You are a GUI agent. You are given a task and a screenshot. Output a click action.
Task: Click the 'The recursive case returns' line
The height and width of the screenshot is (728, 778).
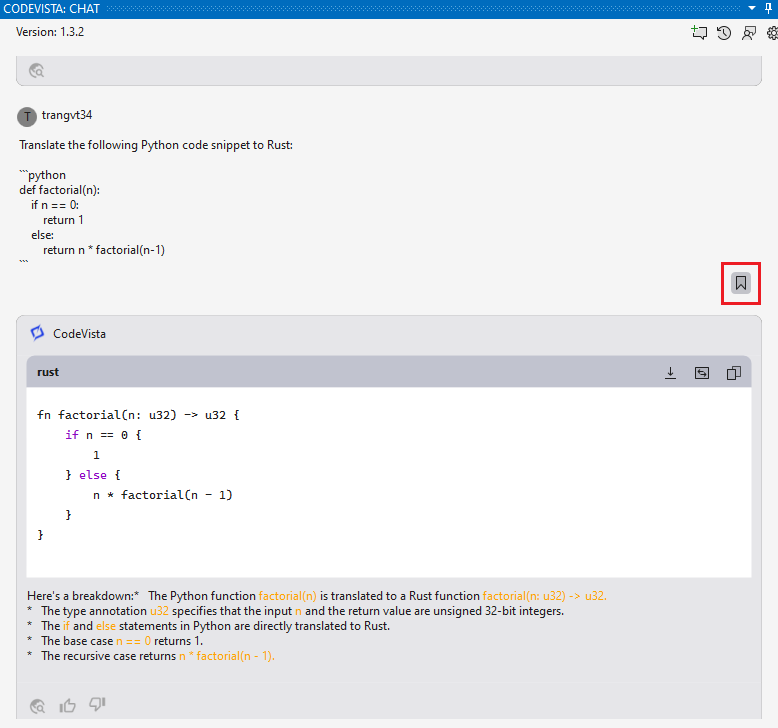coord(151,656)
